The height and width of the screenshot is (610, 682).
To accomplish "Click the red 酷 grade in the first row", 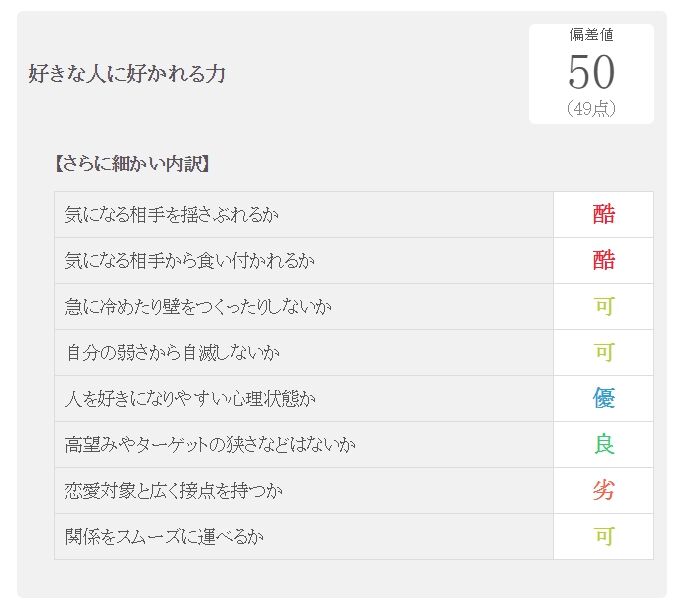I will point(604,214).
